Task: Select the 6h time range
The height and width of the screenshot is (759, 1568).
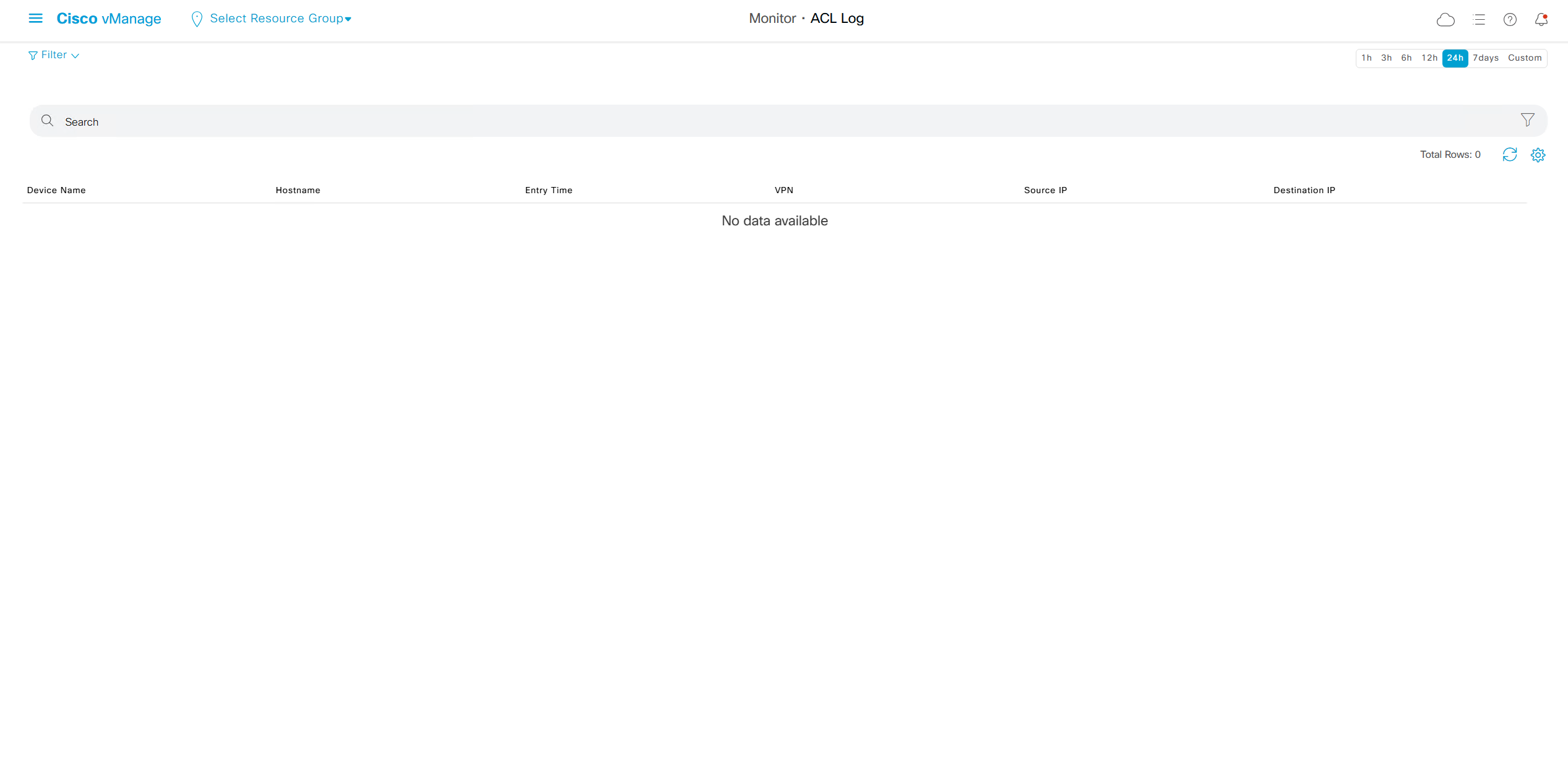Action: [x=1406, y=58]
